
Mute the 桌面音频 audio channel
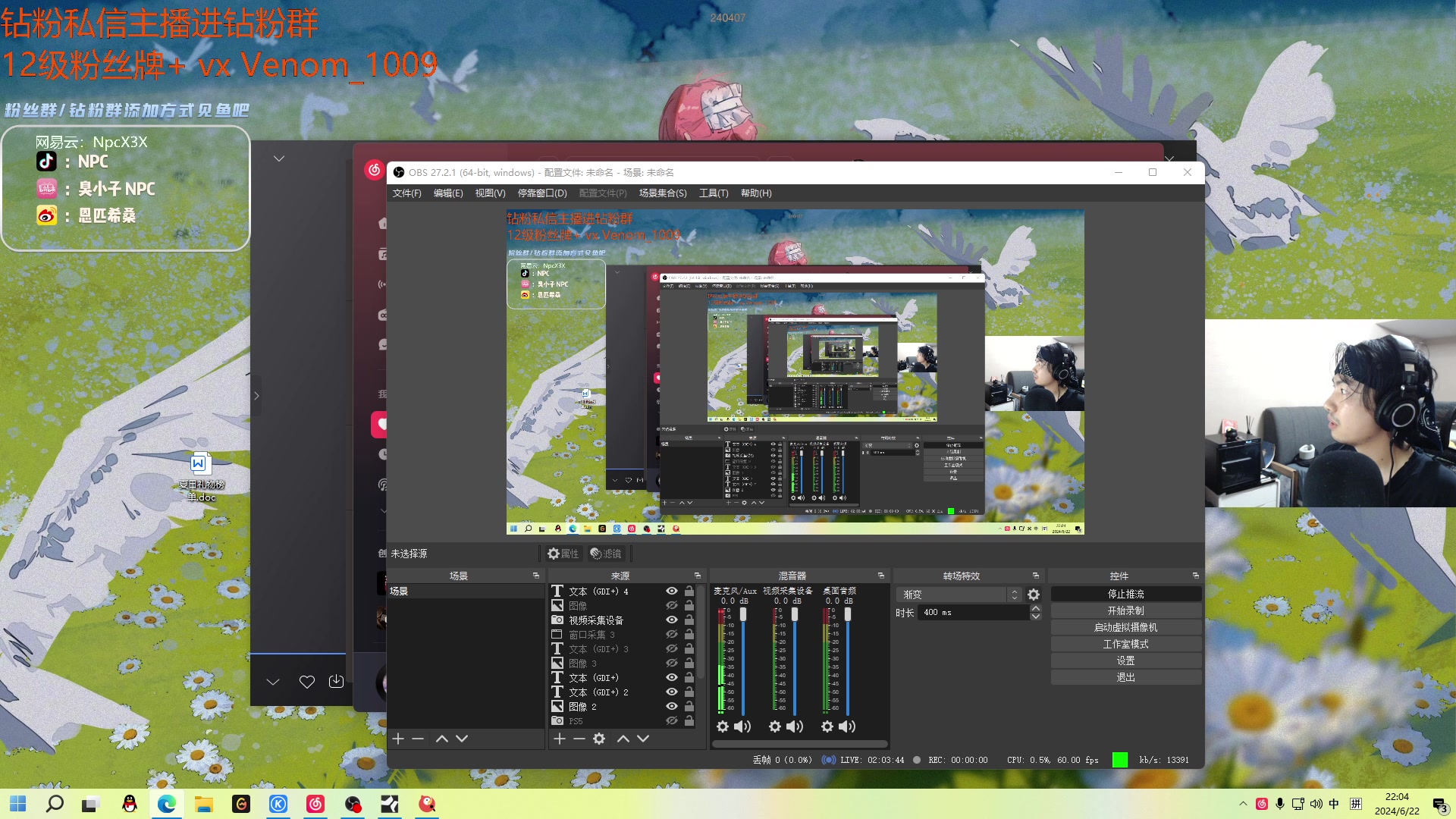click(847, 726)
